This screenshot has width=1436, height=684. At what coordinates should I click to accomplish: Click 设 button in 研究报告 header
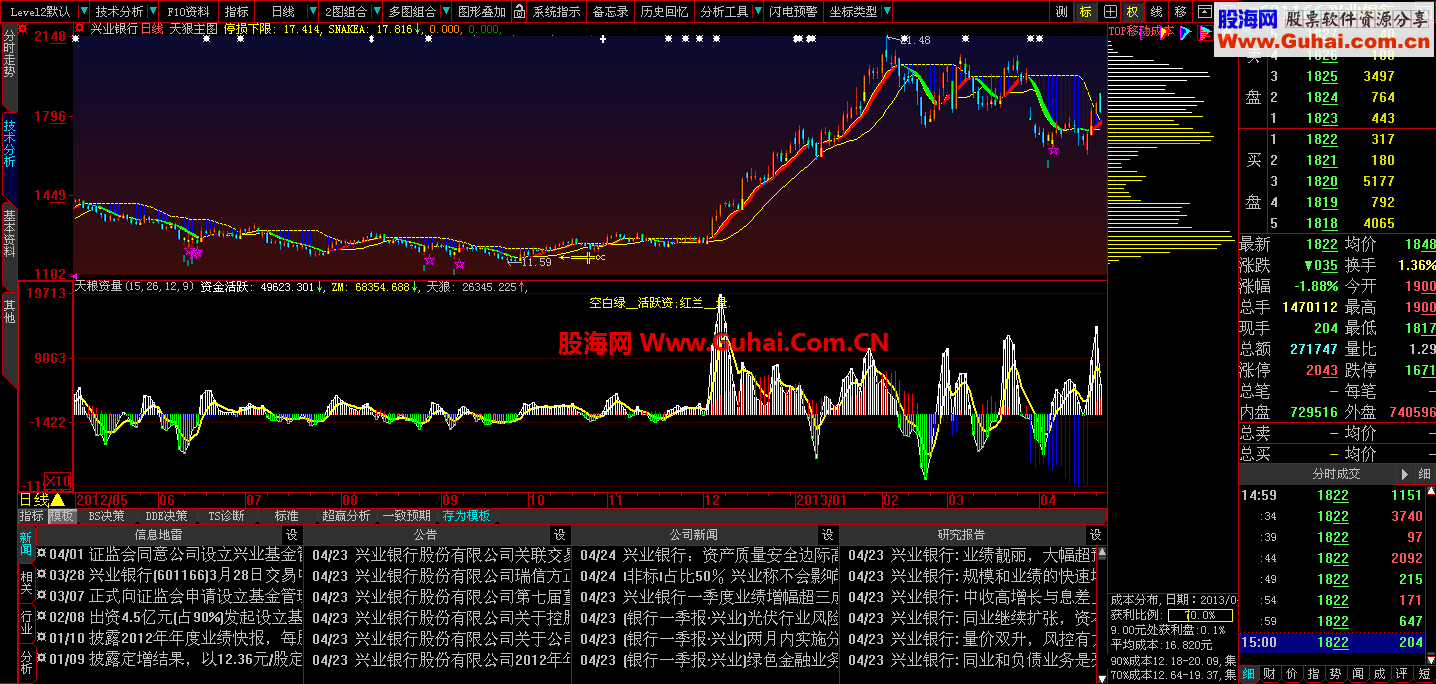[x=1096, y=535]
